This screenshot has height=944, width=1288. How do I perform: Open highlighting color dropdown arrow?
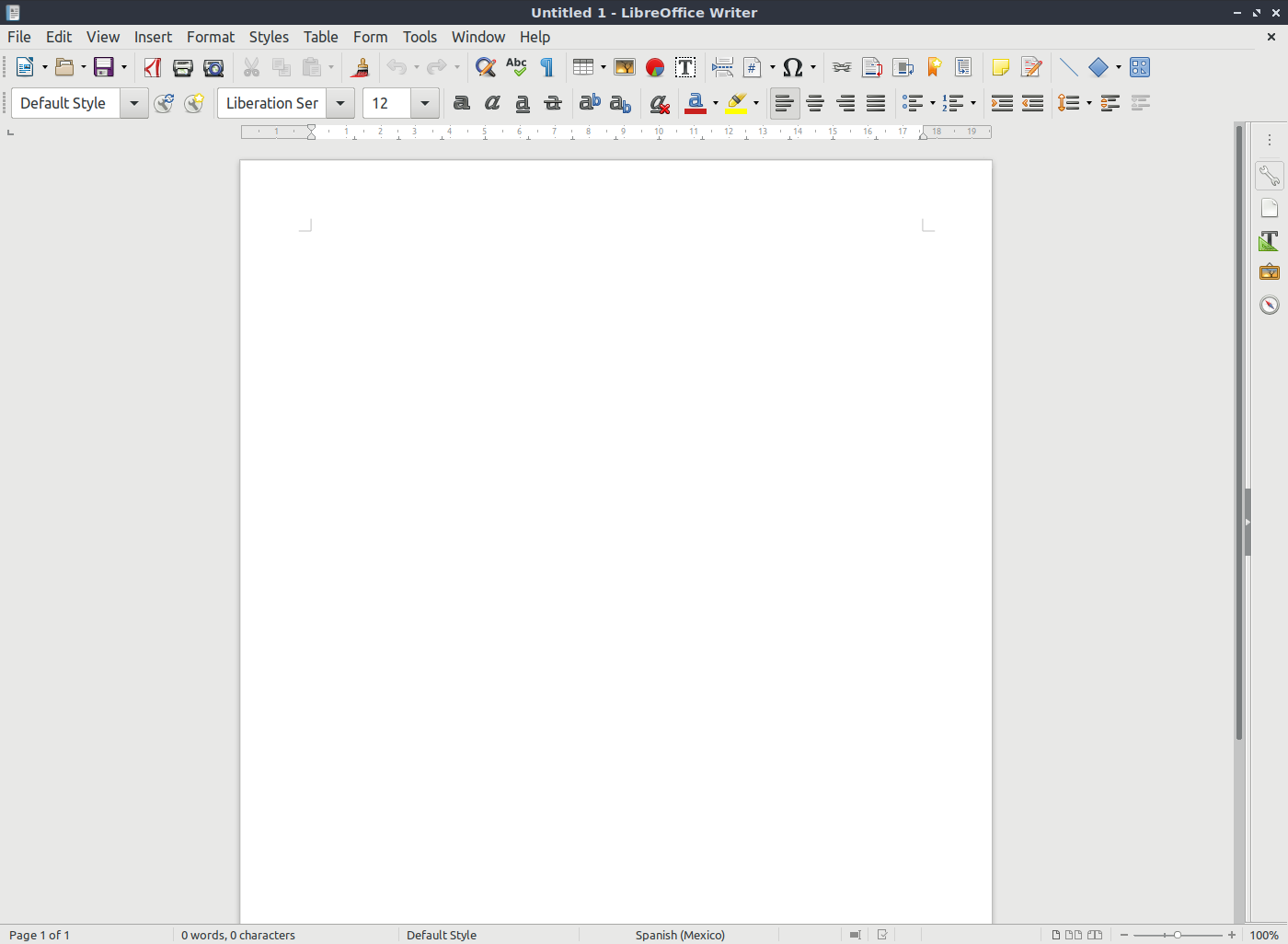point(756,103)
